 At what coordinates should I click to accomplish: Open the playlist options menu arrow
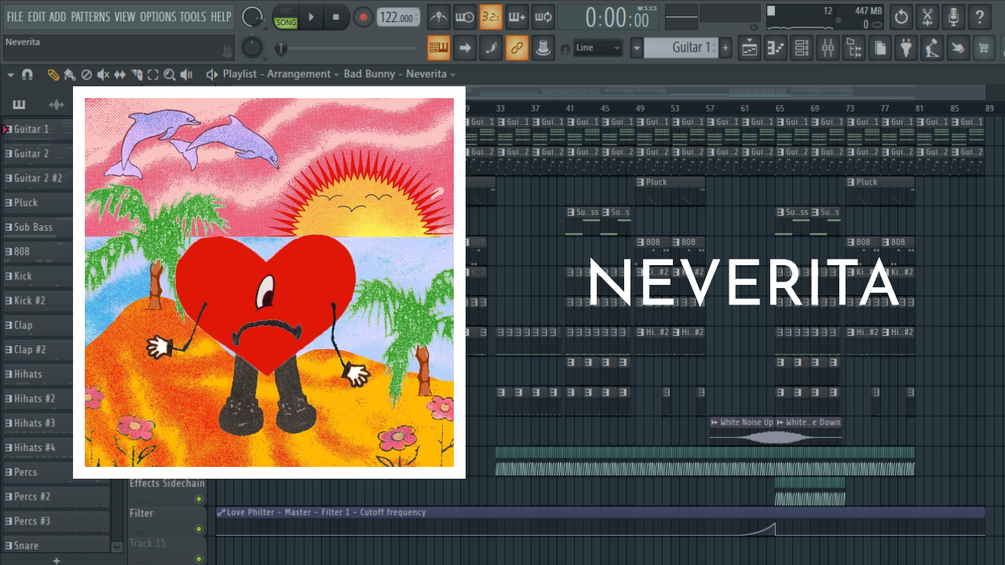click(x=10, y=75)
